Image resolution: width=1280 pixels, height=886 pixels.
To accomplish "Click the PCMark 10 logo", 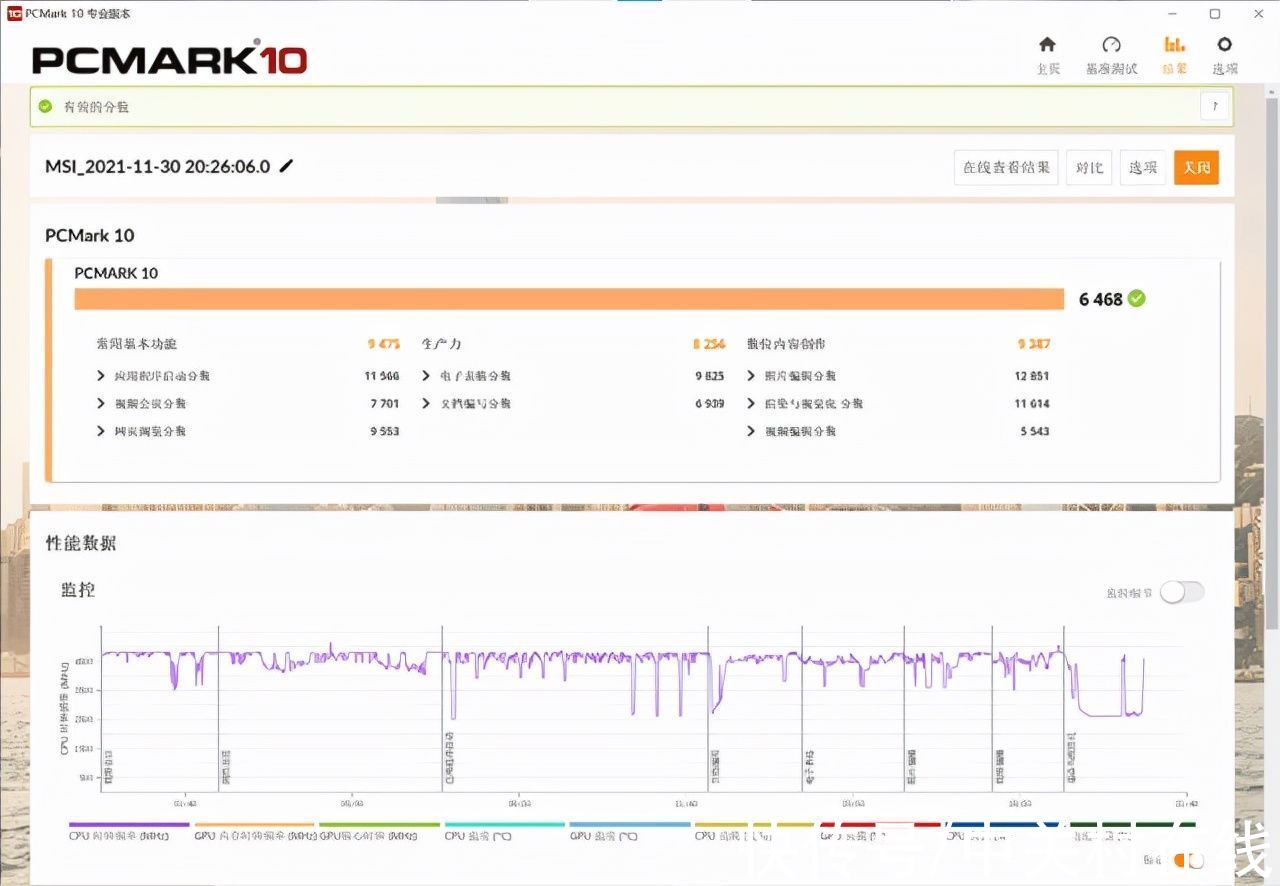I will pyautogui.click(x=169, y=60).
